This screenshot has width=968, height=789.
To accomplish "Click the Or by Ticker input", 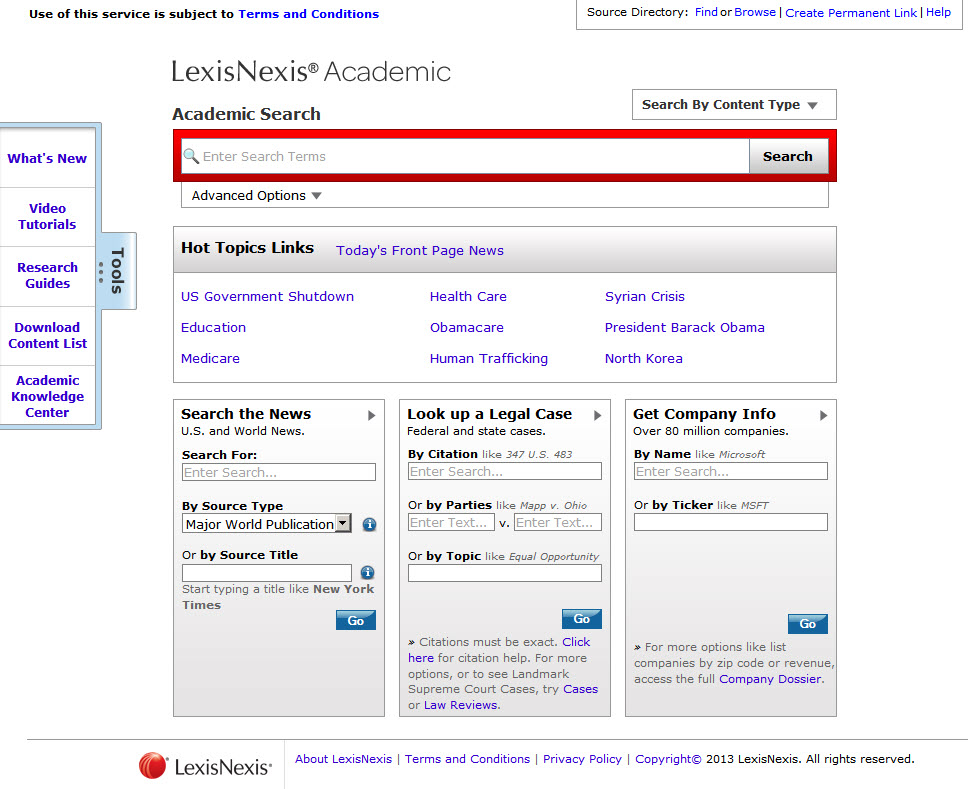I will (x=730, y=522).
